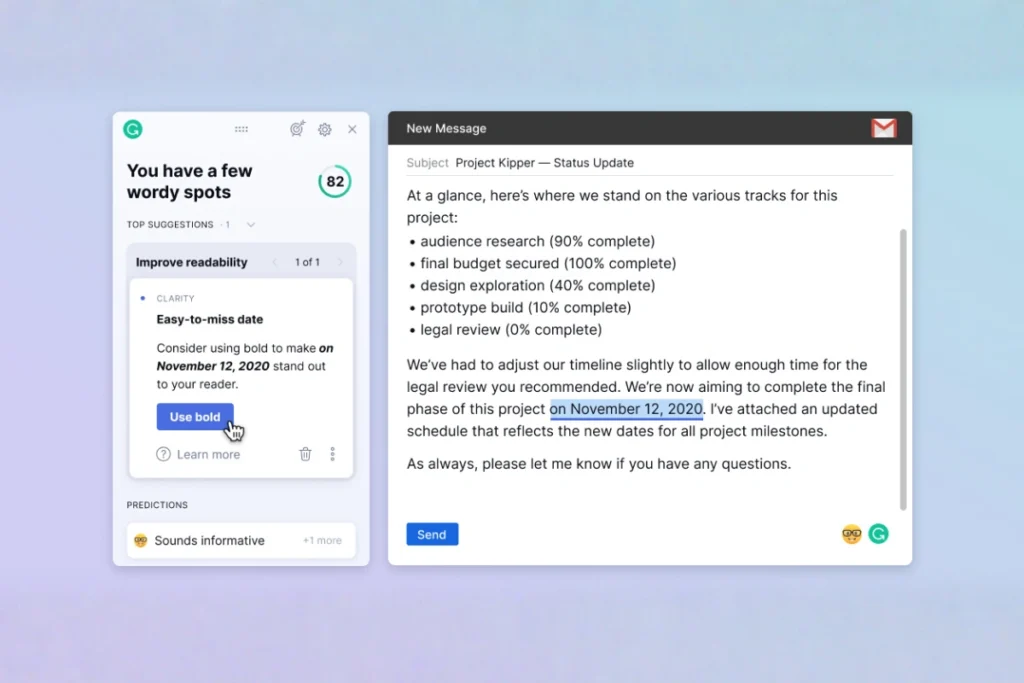Delete the suggestion using the trash icon
Viewport: 1024px width, 683px height.
tap(305, 454)
